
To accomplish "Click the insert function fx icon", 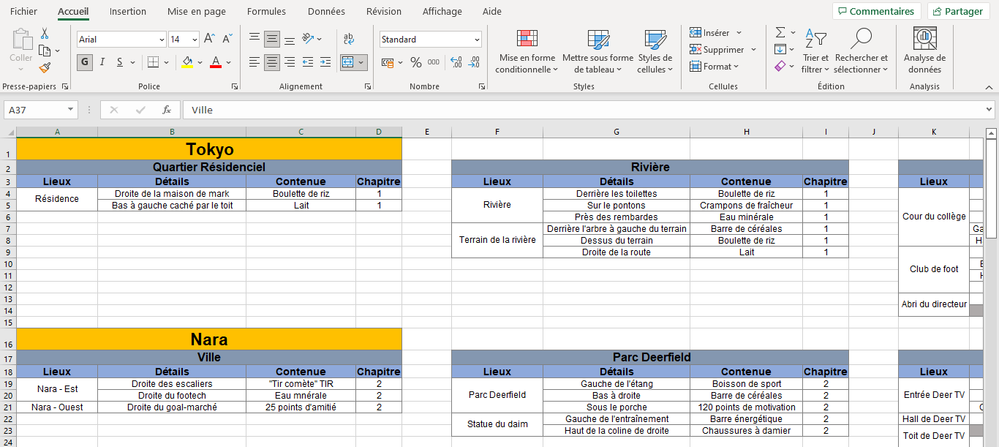I will pyautogui.click(x=166, y=110).
